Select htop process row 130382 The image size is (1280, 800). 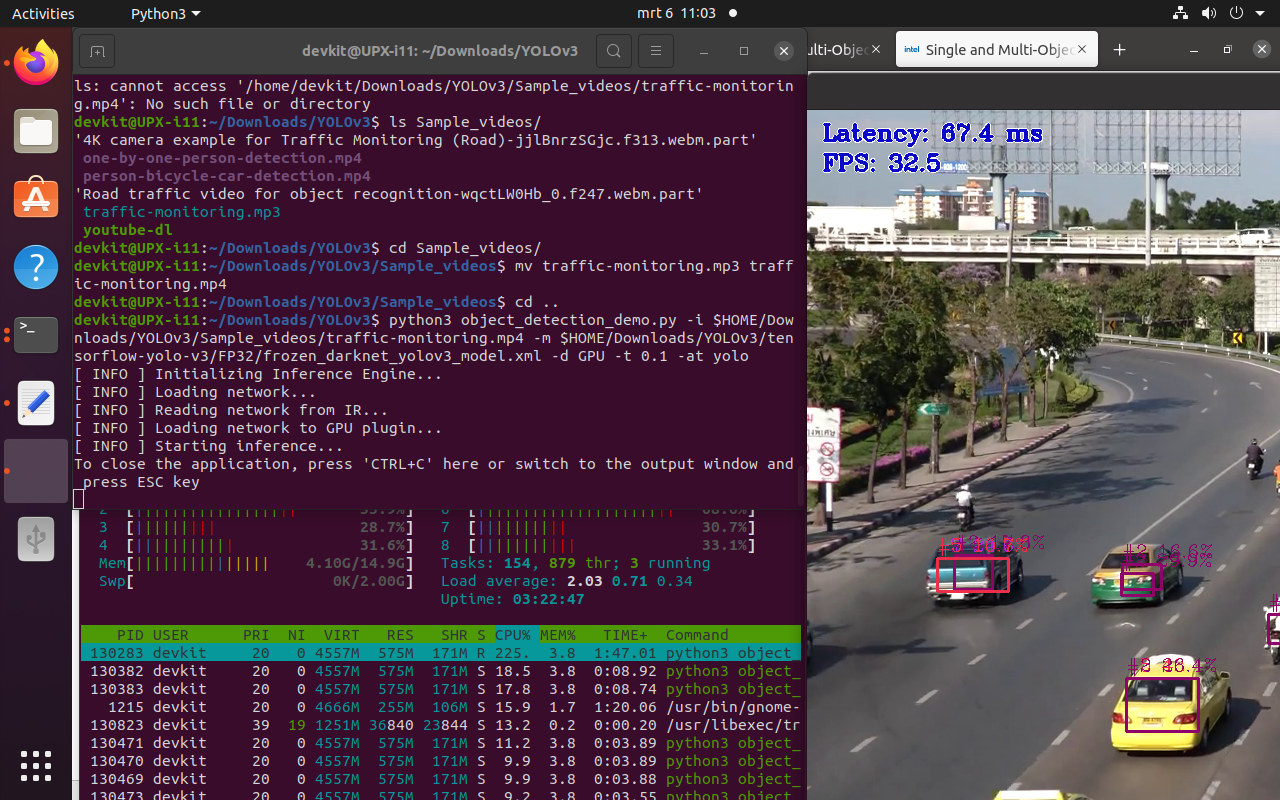[x=441, y=671]
